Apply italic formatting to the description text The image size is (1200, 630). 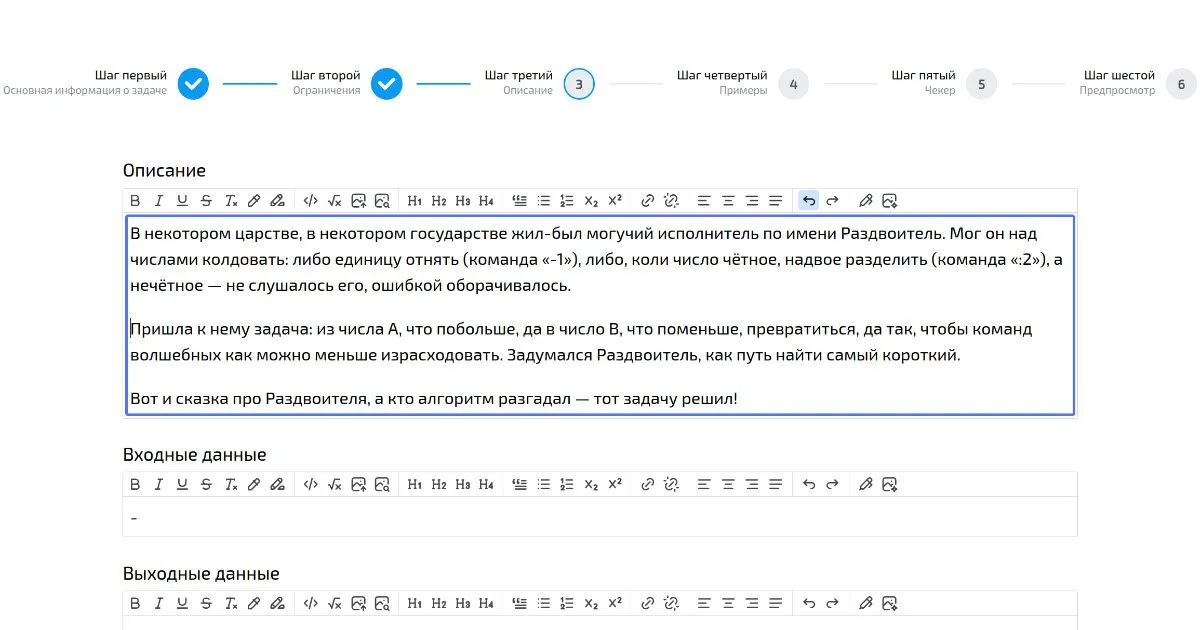158,200
